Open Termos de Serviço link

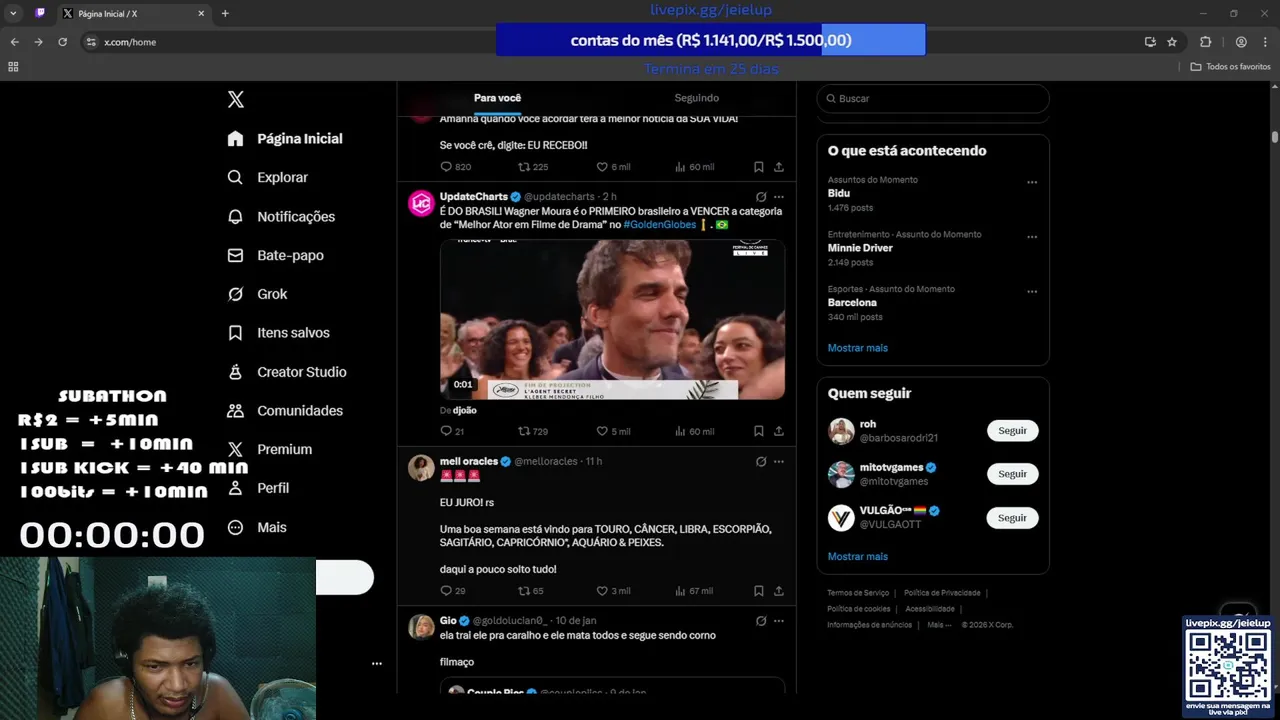point(858,593)
